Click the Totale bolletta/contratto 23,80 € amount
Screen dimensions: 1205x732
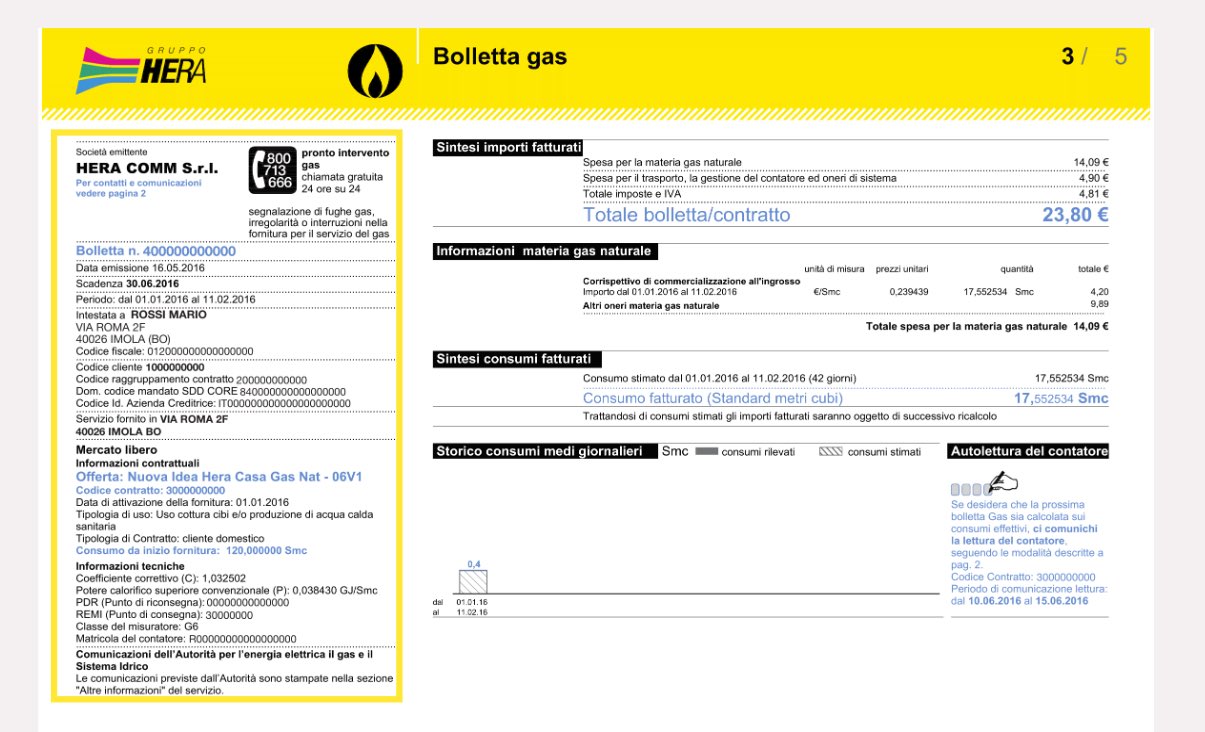[1075, 214]
